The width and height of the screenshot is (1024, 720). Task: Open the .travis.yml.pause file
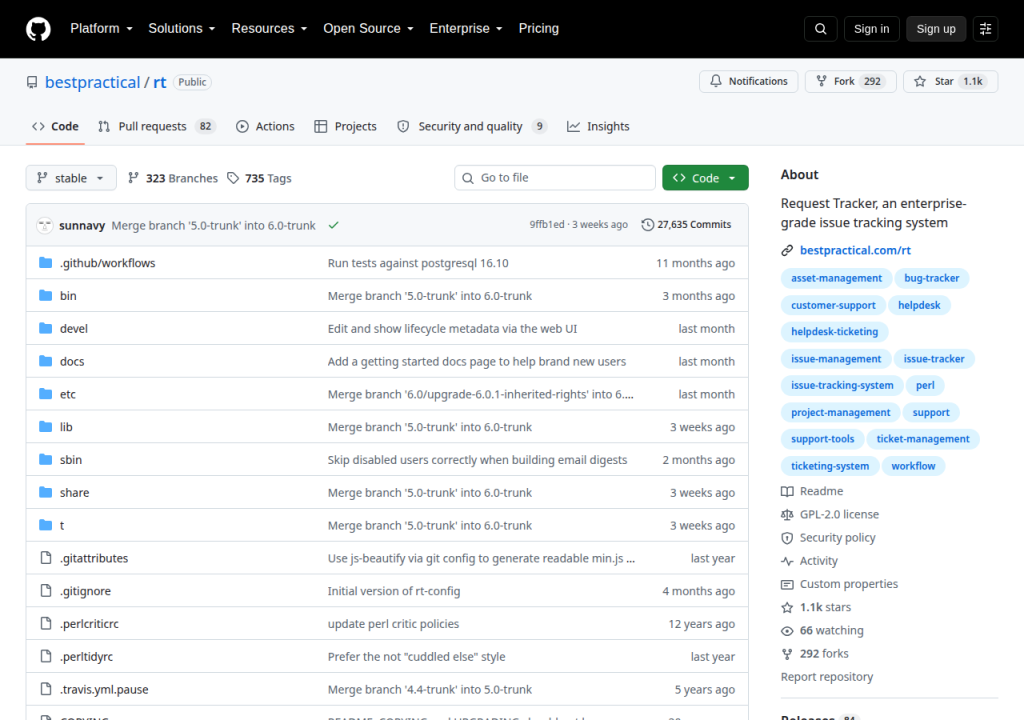(x=104, y=689)
